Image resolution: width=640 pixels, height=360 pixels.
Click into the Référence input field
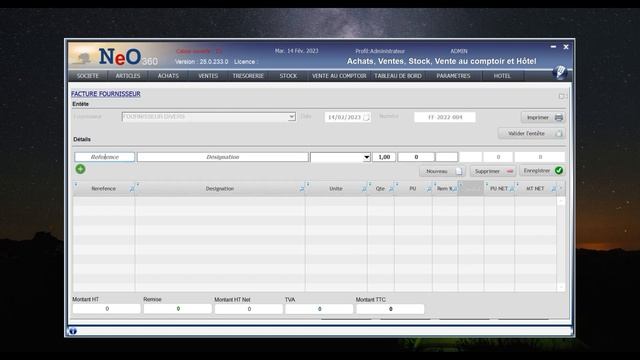104,157
